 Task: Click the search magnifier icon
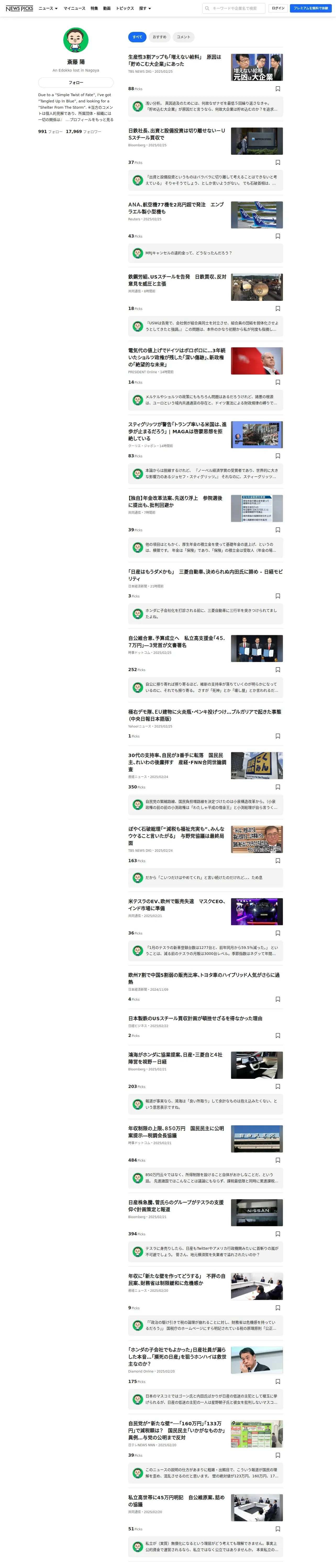[207, 9]
